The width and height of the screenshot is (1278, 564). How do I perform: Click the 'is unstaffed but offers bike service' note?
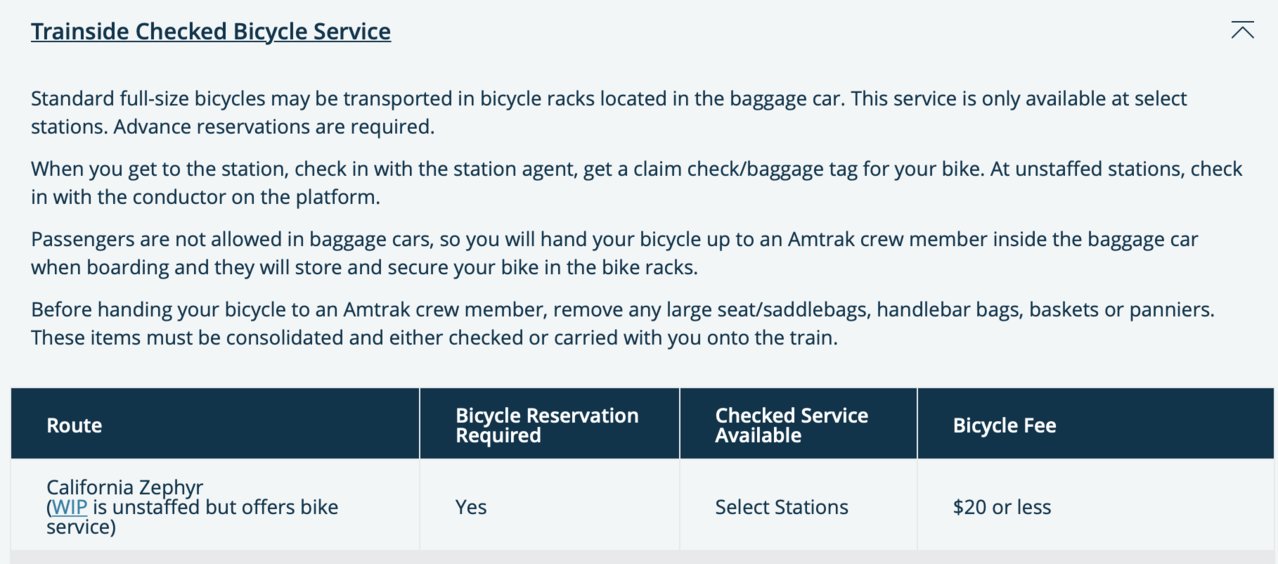pyautogui.click(x=192, y=516)
